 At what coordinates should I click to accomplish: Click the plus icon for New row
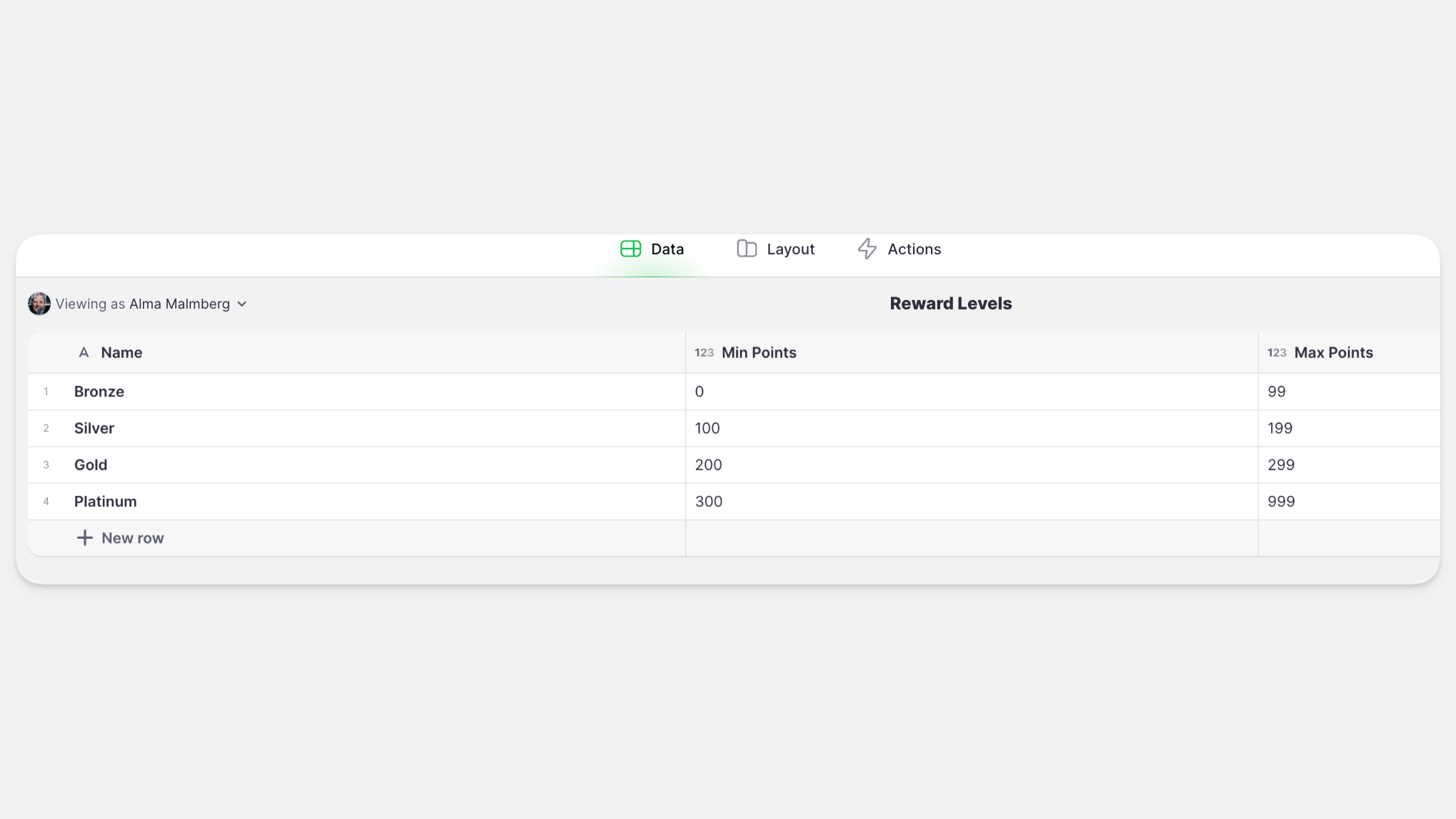point(84,538)
